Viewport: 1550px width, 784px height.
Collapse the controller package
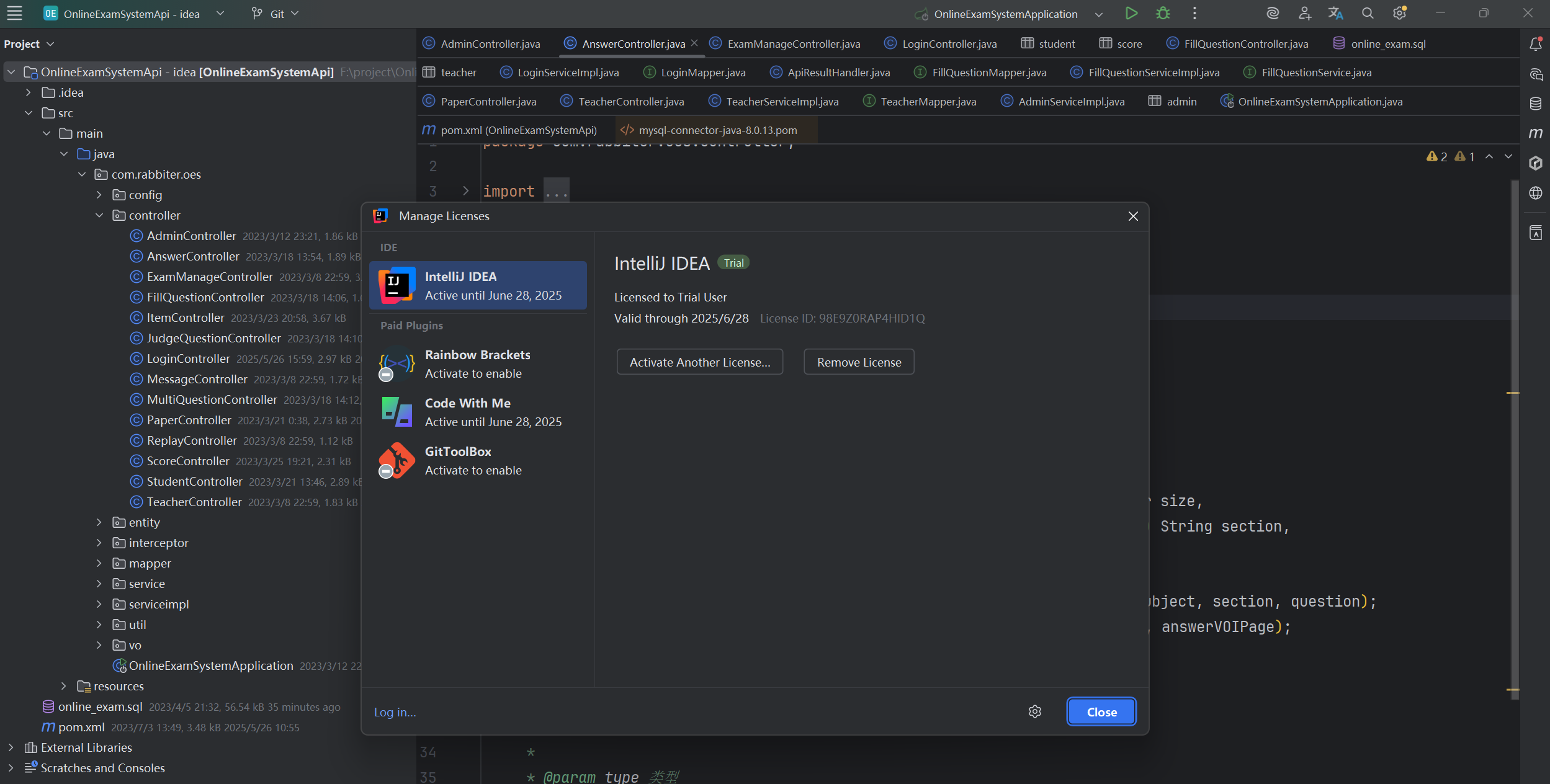(x=99, y=215)
